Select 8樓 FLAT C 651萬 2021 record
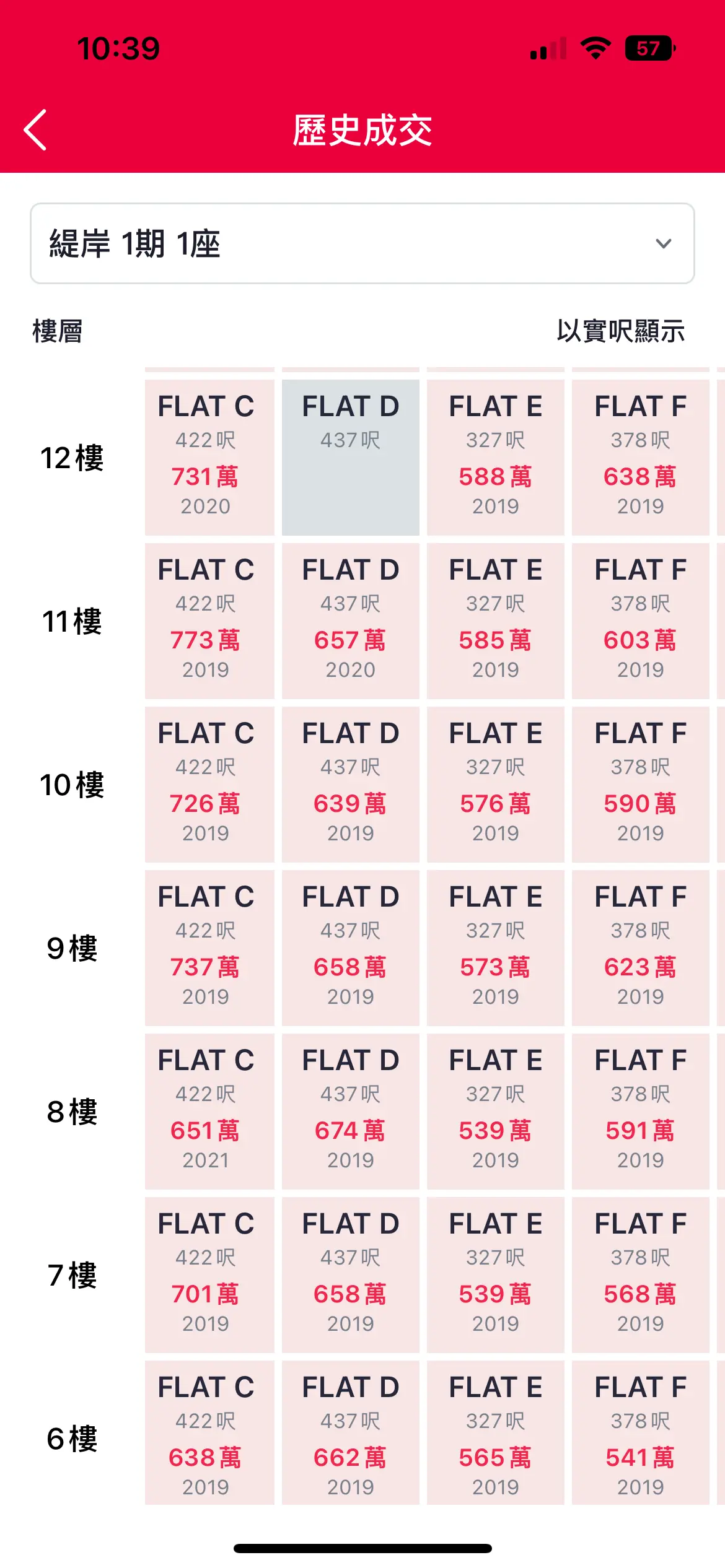Image resolution: width=725 pixels, height=1568 pixels. 209,1112
